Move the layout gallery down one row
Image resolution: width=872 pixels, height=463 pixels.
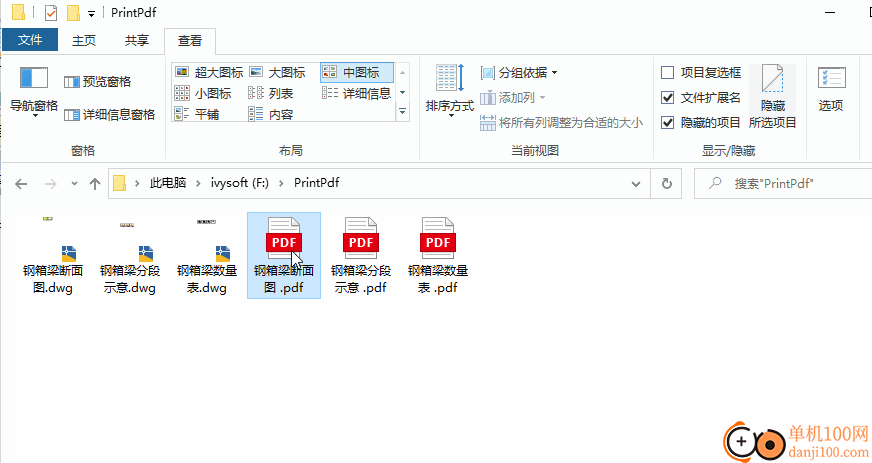coord(402,93)
